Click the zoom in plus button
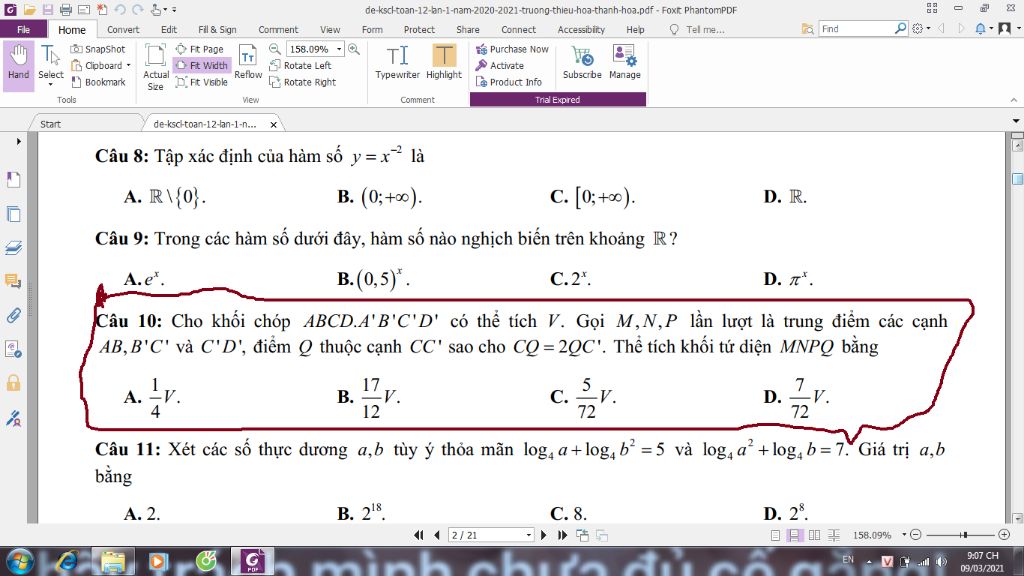The height and width of the screenshot is (576, 1024). click(1004, 535)
